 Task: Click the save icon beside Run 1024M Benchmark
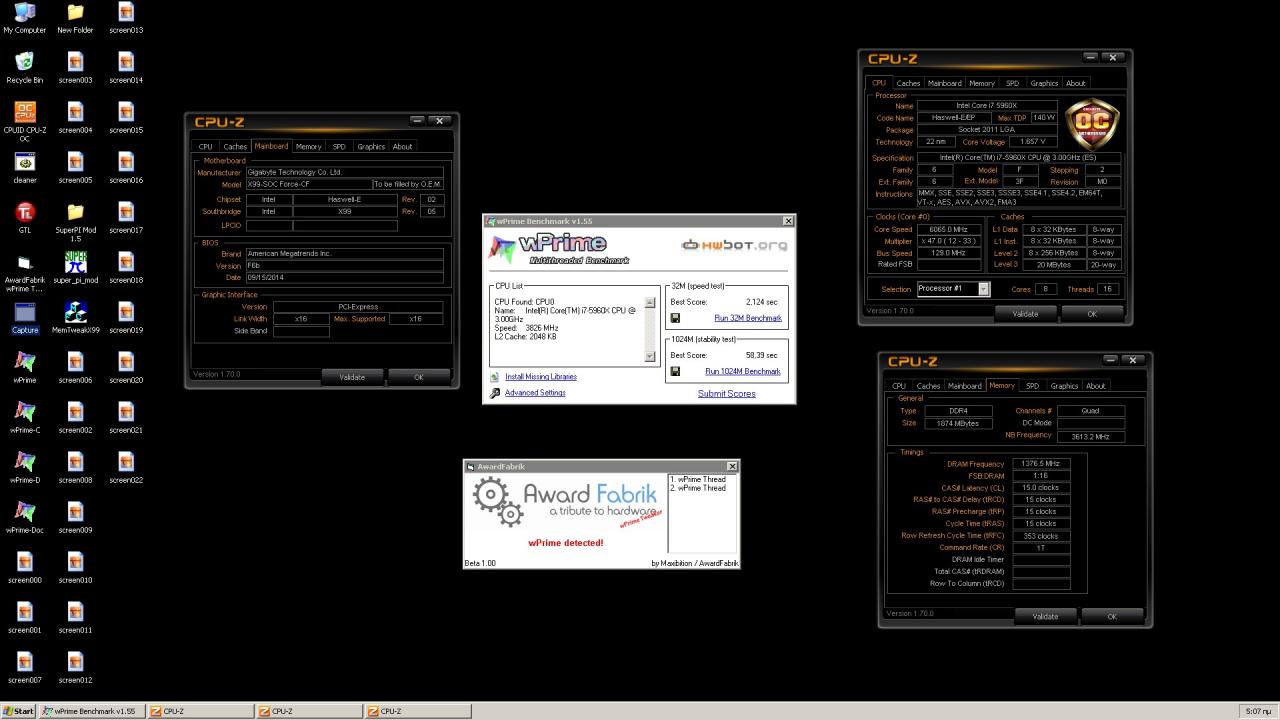[675, 371]
